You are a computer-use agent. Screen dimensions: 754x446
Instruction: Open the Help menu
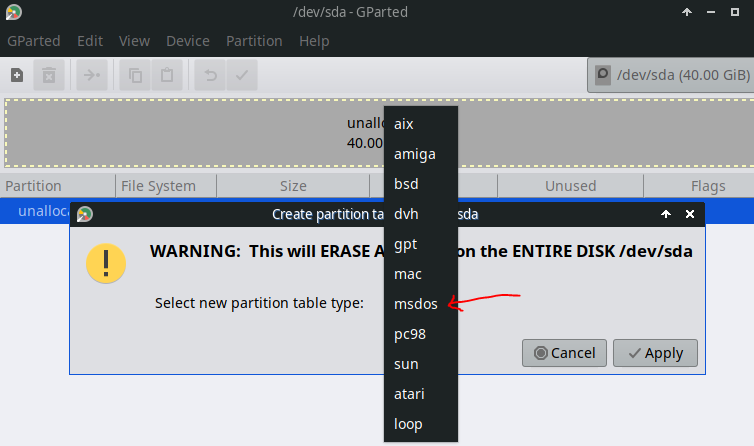pyautogui.click(x=314, y=41)
